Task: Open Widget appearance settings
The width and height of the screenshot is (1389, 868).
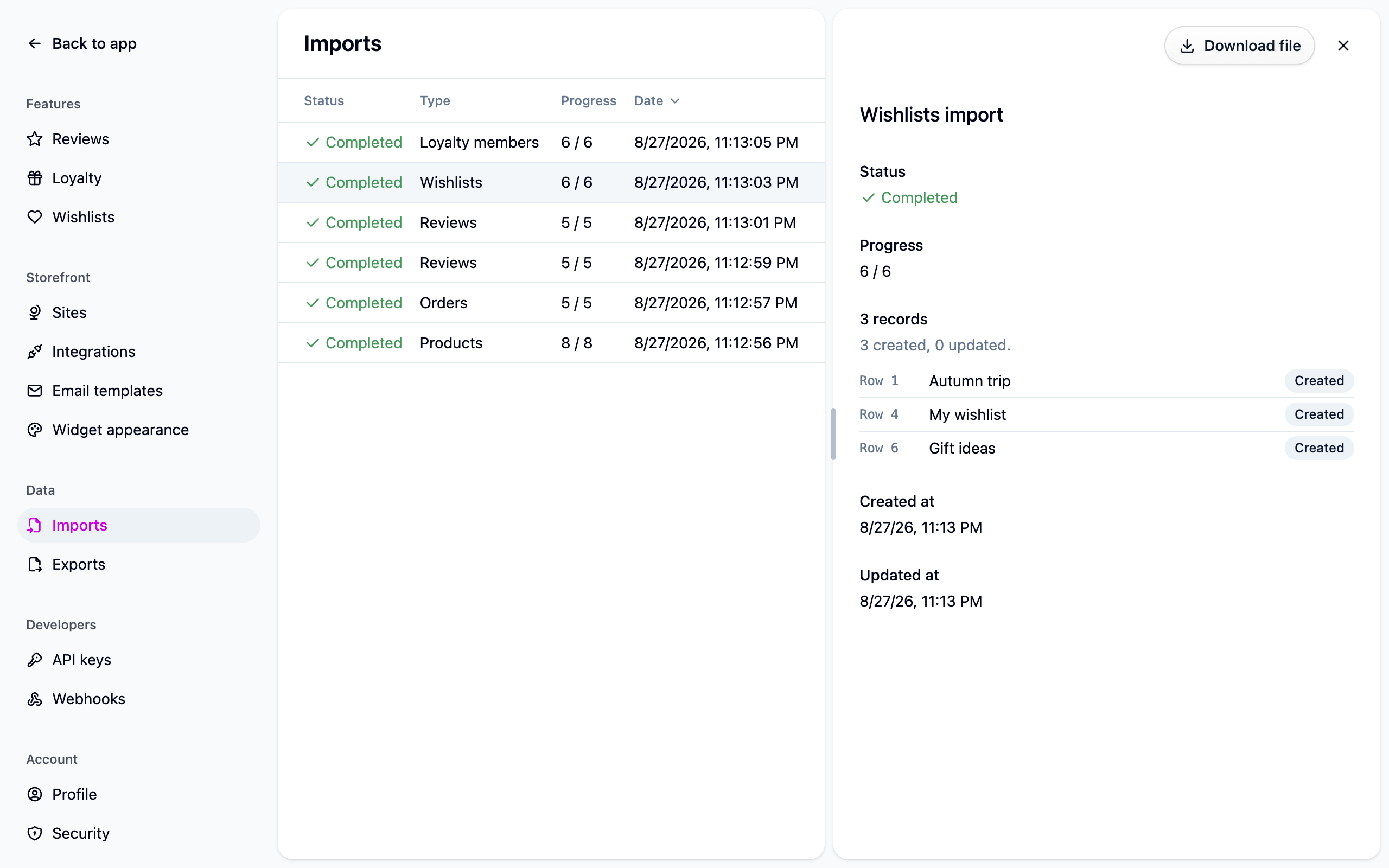Action: click(x=139, y=430)
